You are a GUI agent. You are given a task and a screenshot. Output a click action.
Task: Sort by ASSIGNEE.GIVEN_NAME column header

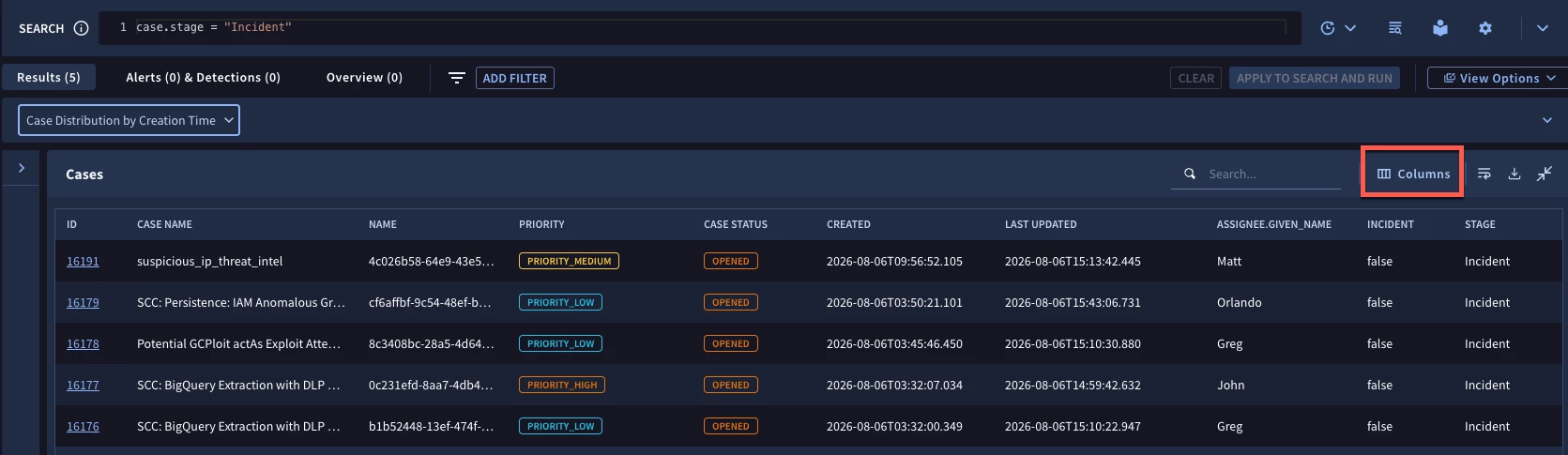(1274, 224)
